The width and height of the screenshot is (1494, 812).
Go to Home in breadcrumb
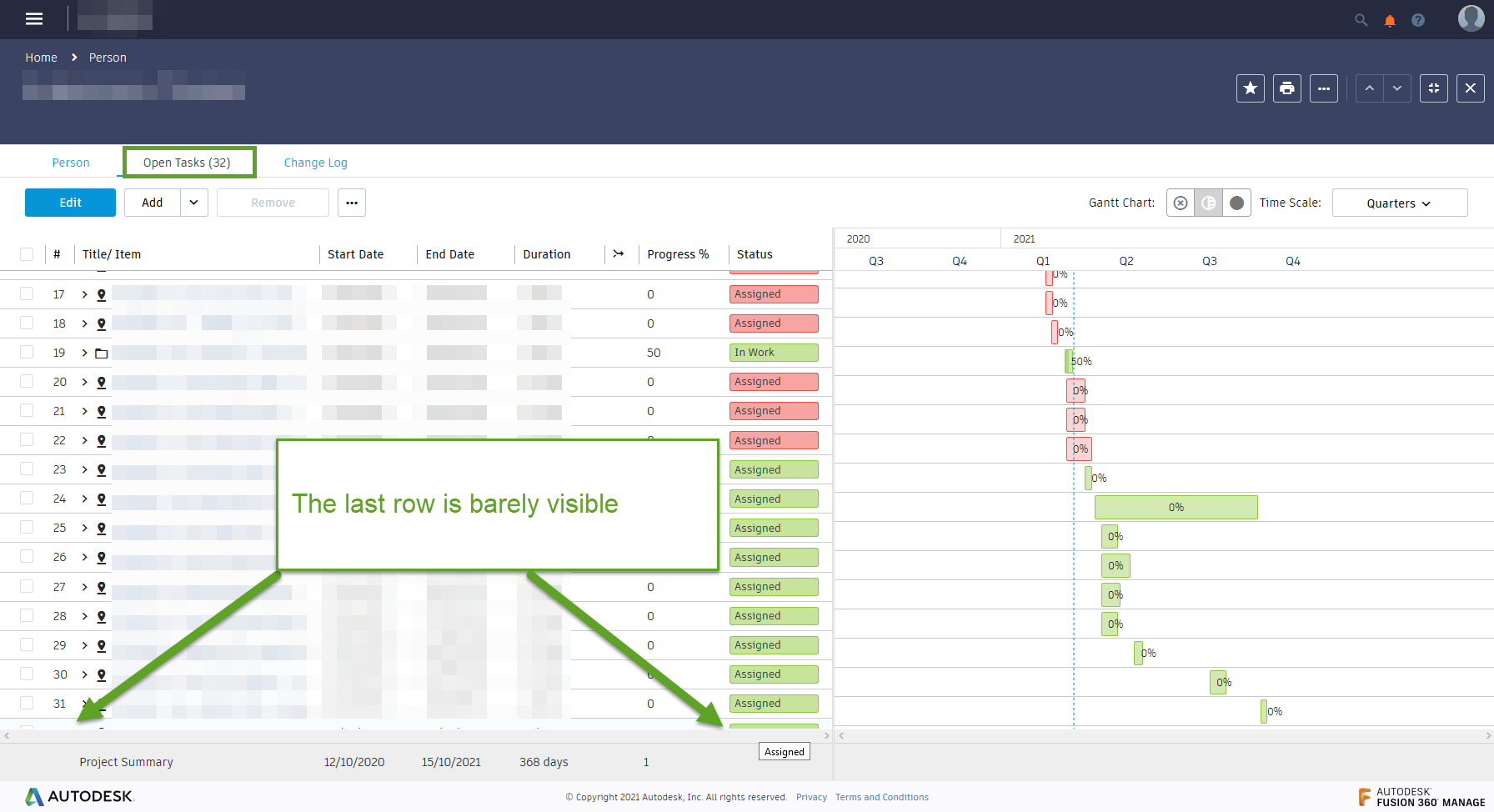tap(41, 58)
